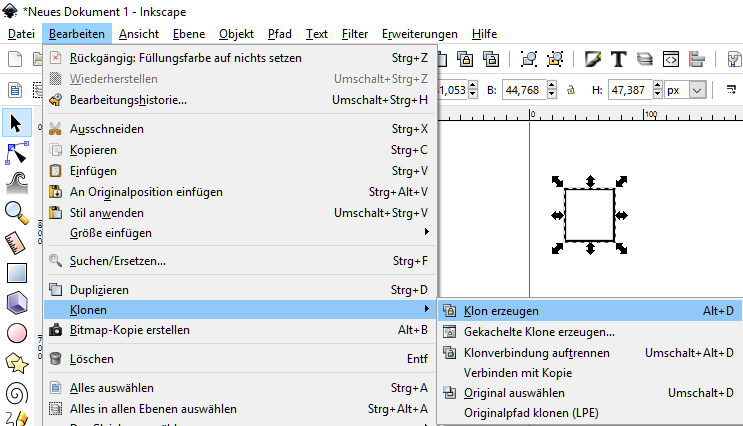This screenshot has width=743, height=426.
Task: Open the Ebene menu
Action: click(189, 34)
